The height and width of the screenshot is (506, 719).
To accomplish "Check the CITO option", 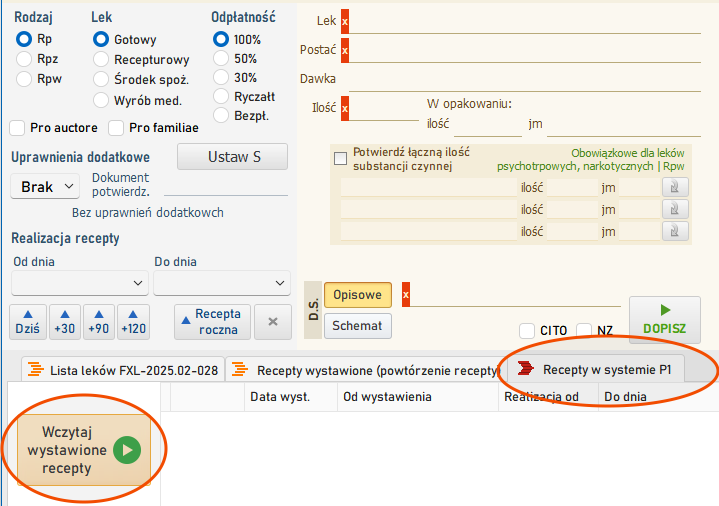I will pos(527,330).
